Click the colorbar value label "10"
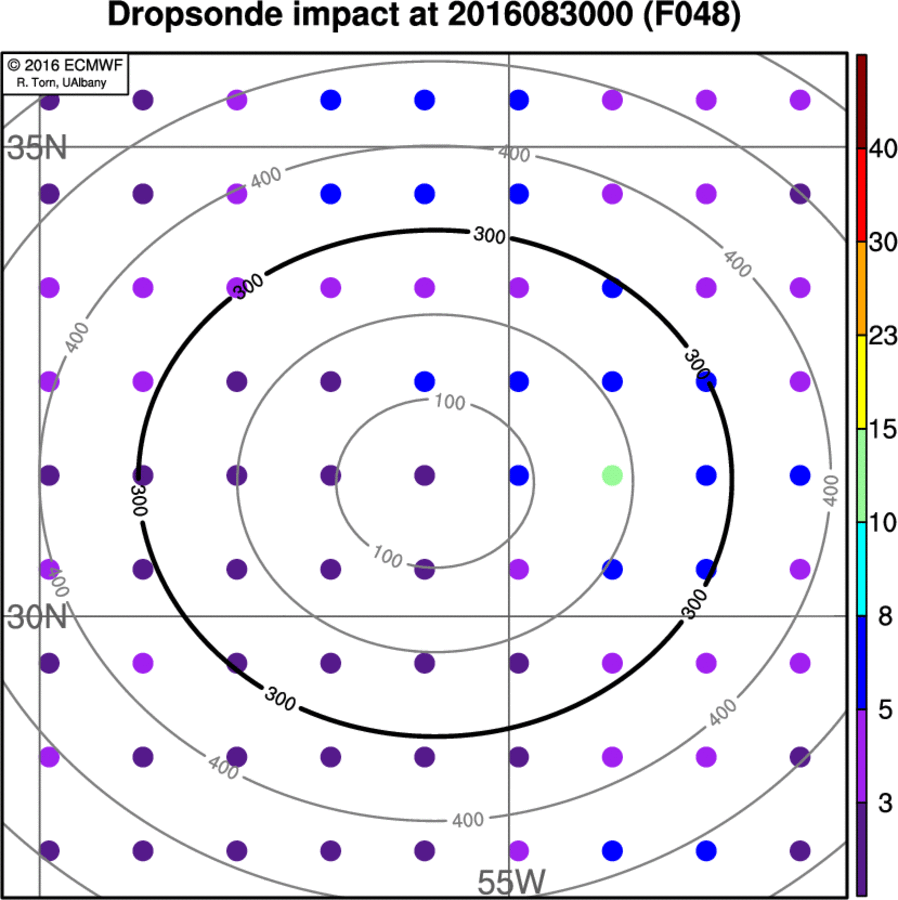The width and height of the screenshot is (898, 900). (x=883, y=522)
